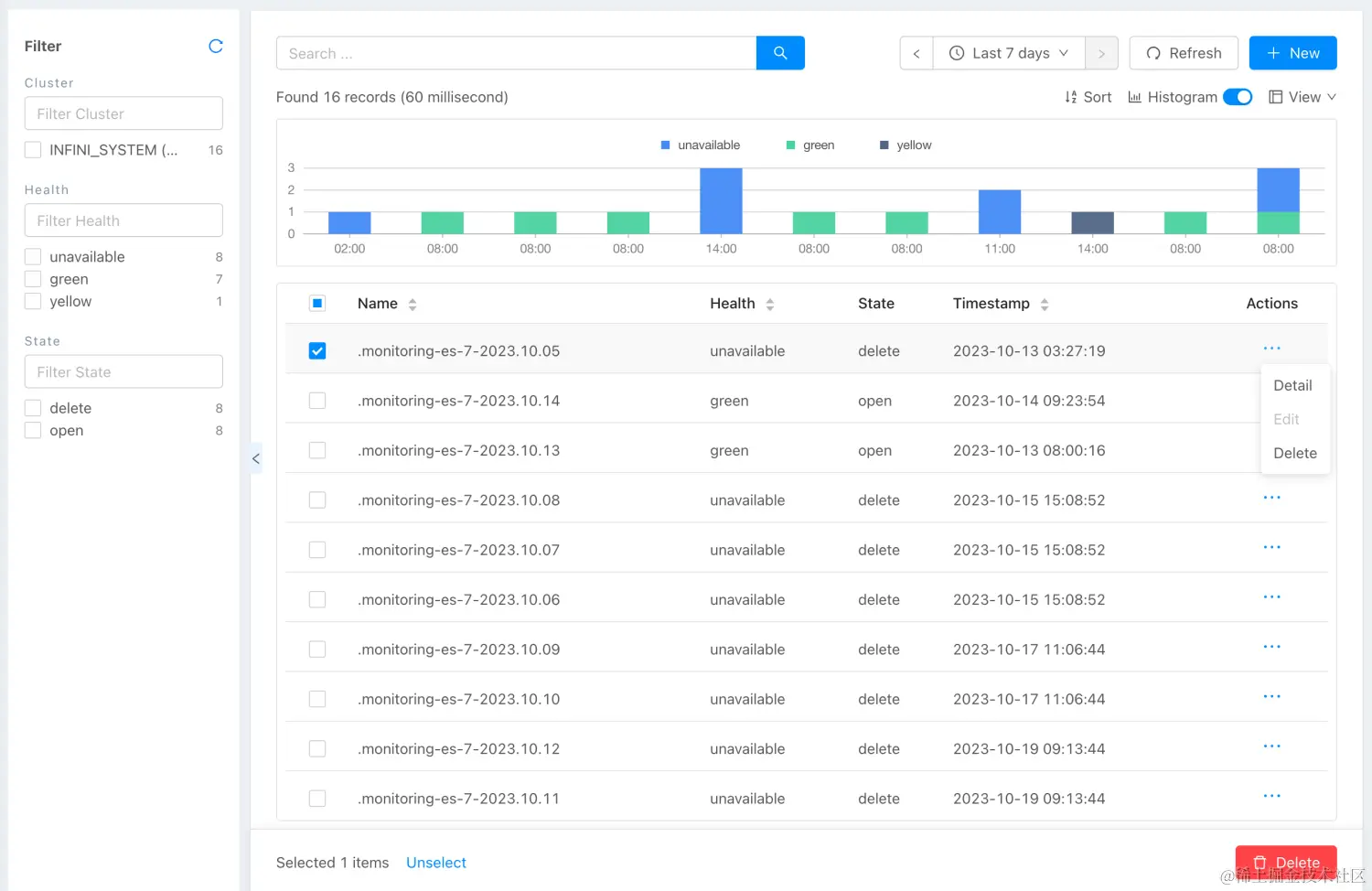The width and height of the screenshot is (1372, 891).
Task: Open actions for .monitoring-es-7-2023.10.10 row
Action: 1271,696
